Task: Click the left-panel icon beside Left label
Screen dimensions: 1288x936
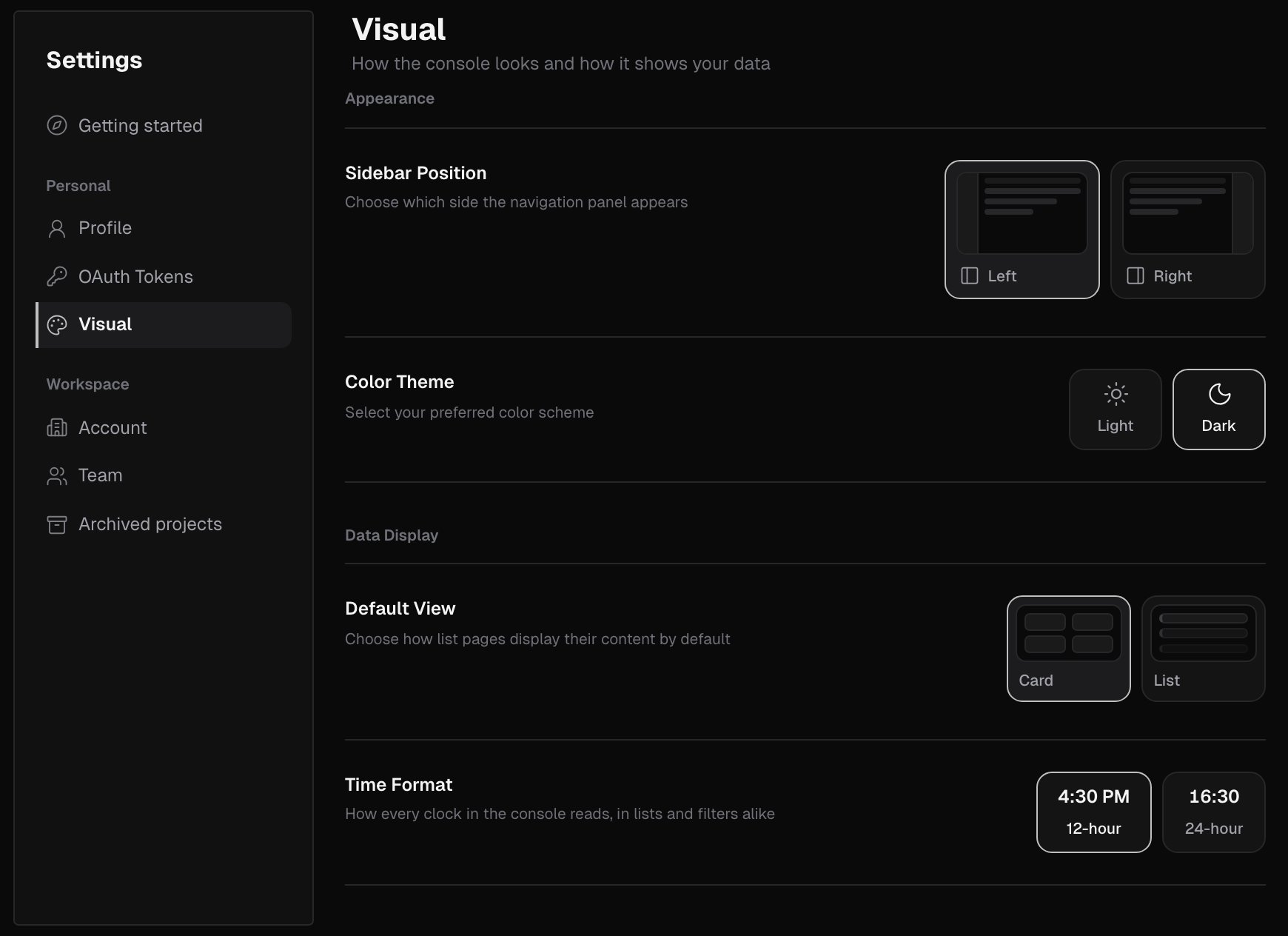Action: [x=970, y=275]
